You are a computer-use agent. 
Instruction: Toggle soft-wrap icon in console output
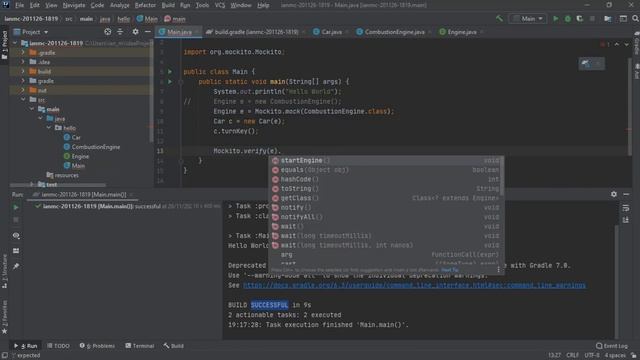click(x=626, y=208)
